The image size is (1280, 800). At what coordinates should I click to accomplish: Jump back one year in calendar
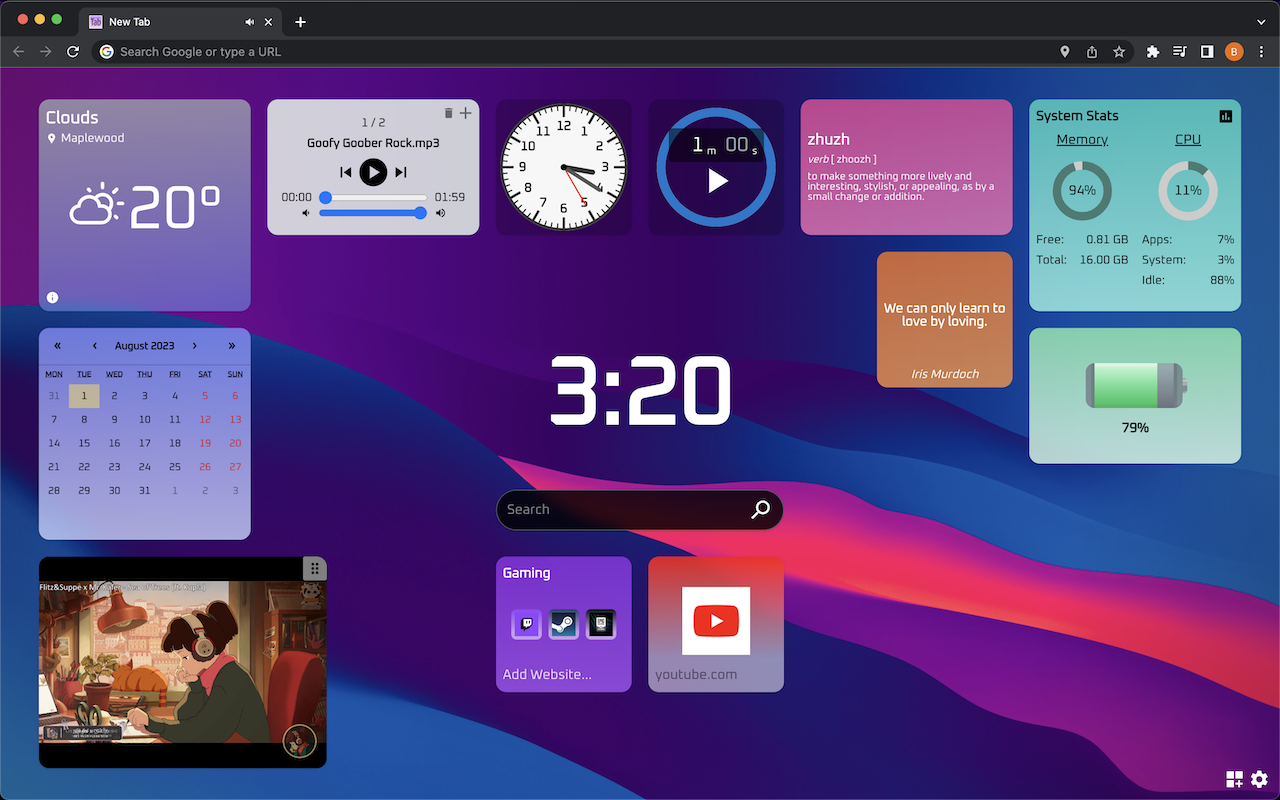click(x=58, y=346)
